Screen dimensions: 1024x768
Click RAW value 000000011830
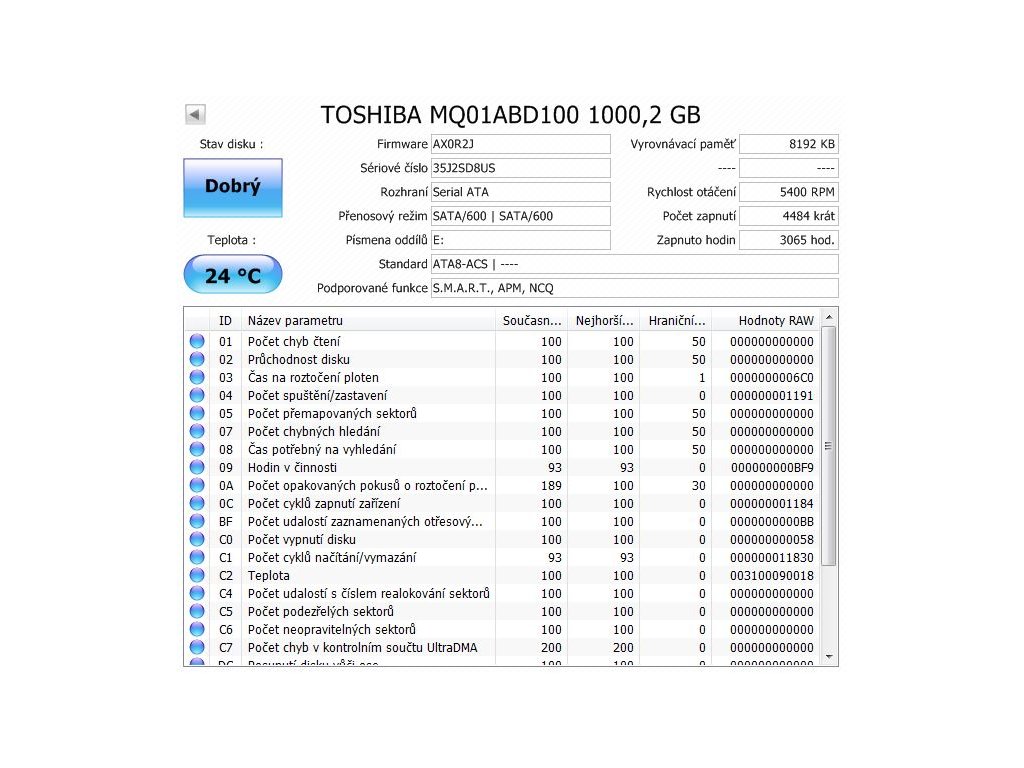tap(772, 558)
